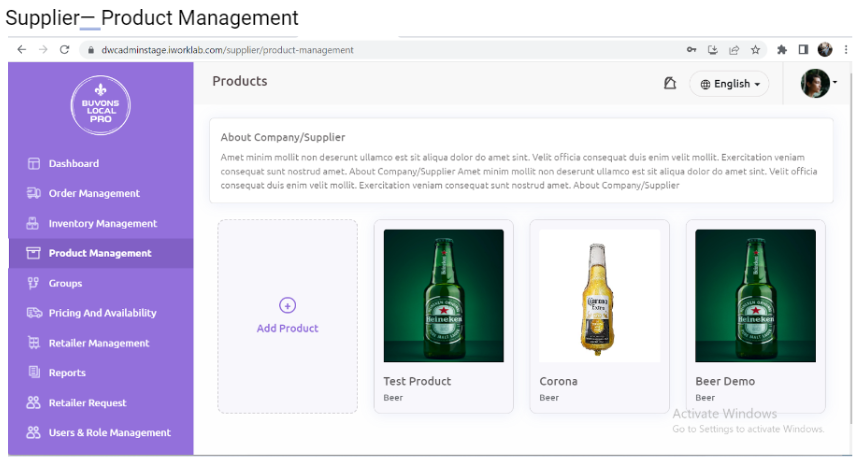The width and height of the screenshot is (856, 459).
Task: Open the user profile avatar dropdown
Action: [817, 84]
